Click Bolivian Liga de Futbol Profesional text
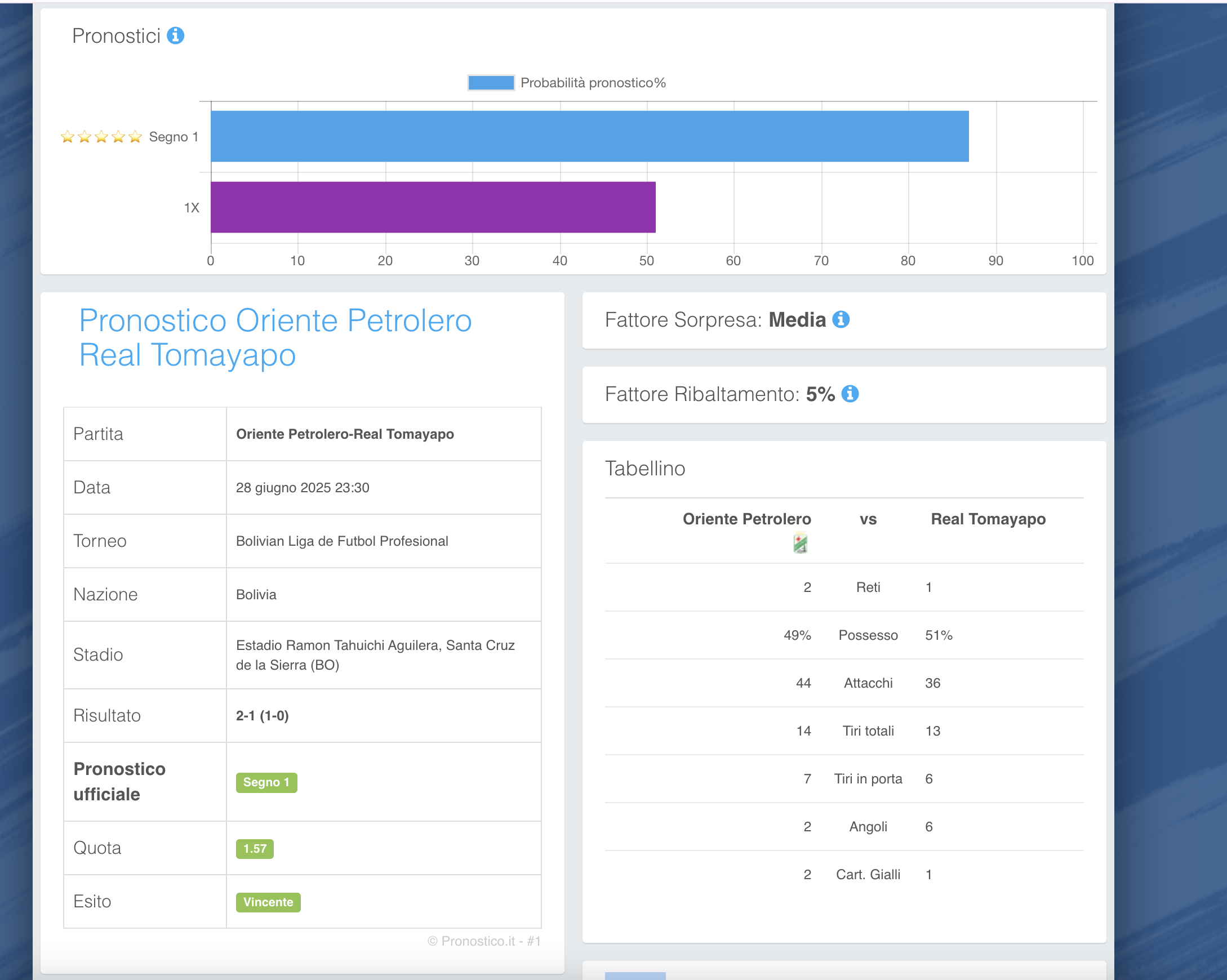 [x=342, y=541]
